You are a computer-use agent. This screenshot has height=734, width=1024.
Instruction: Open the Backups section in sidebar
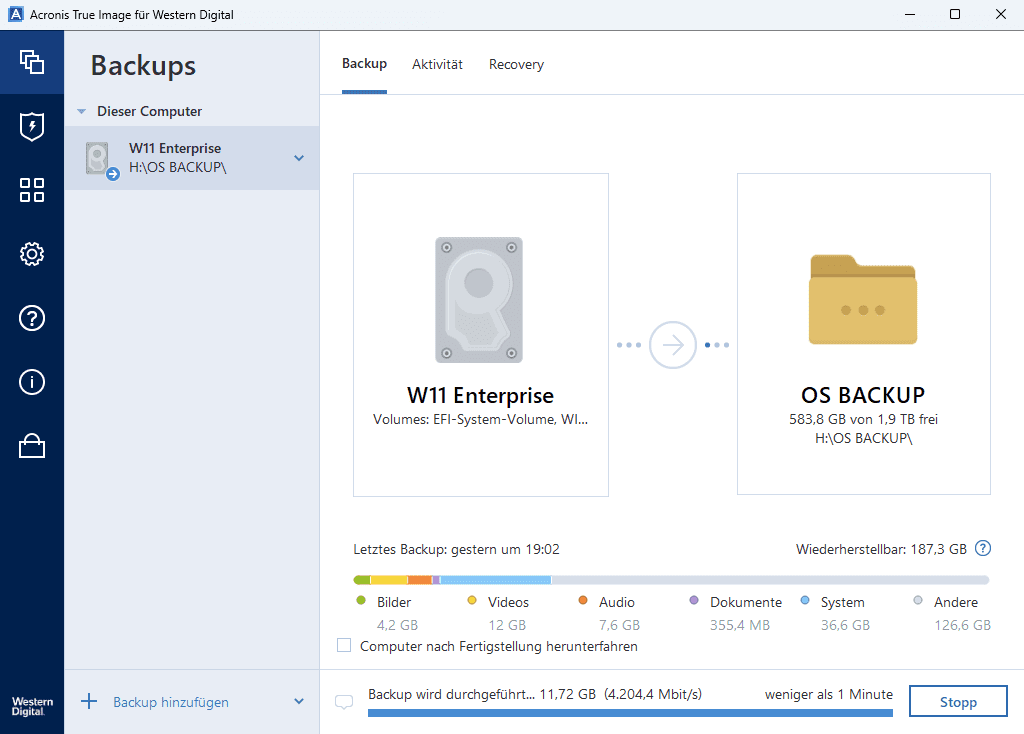coord(32,62)
